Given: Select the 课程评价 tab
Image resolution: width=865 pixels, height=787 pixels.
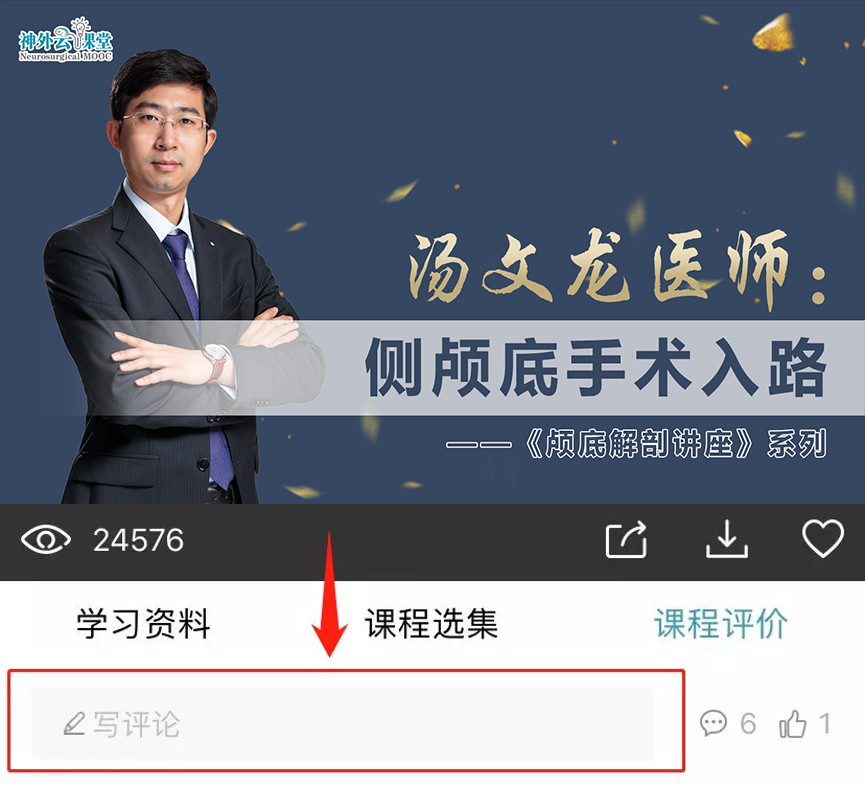Looking at the screenshot, I should [x=720, y=624].
